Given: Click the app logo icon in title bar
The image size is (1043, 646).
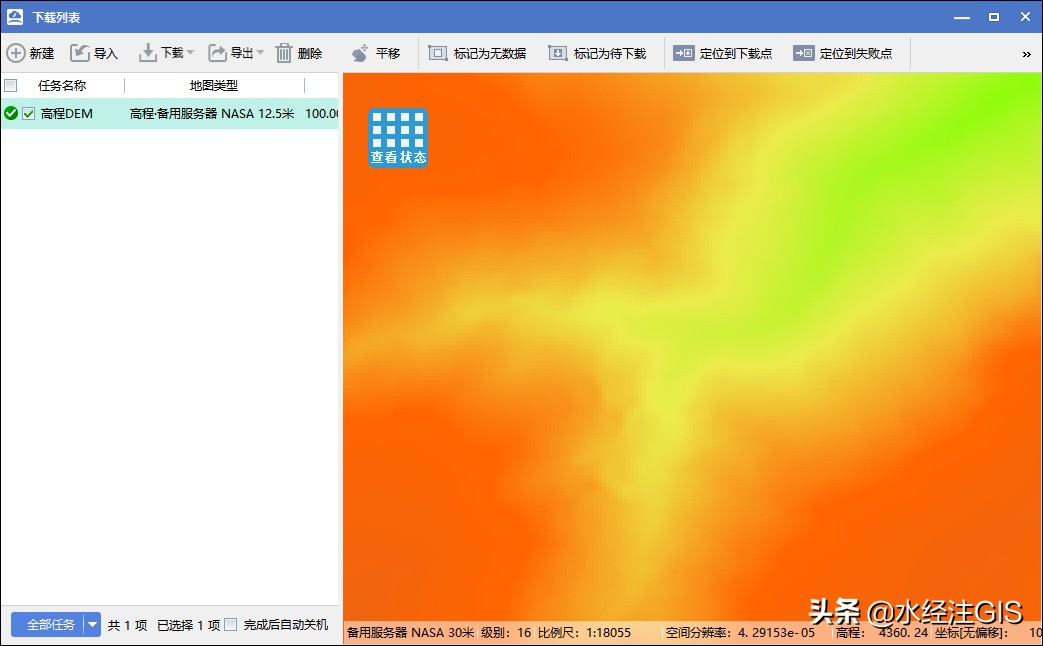Looking at the screenshot, I should tap(15, 17).
